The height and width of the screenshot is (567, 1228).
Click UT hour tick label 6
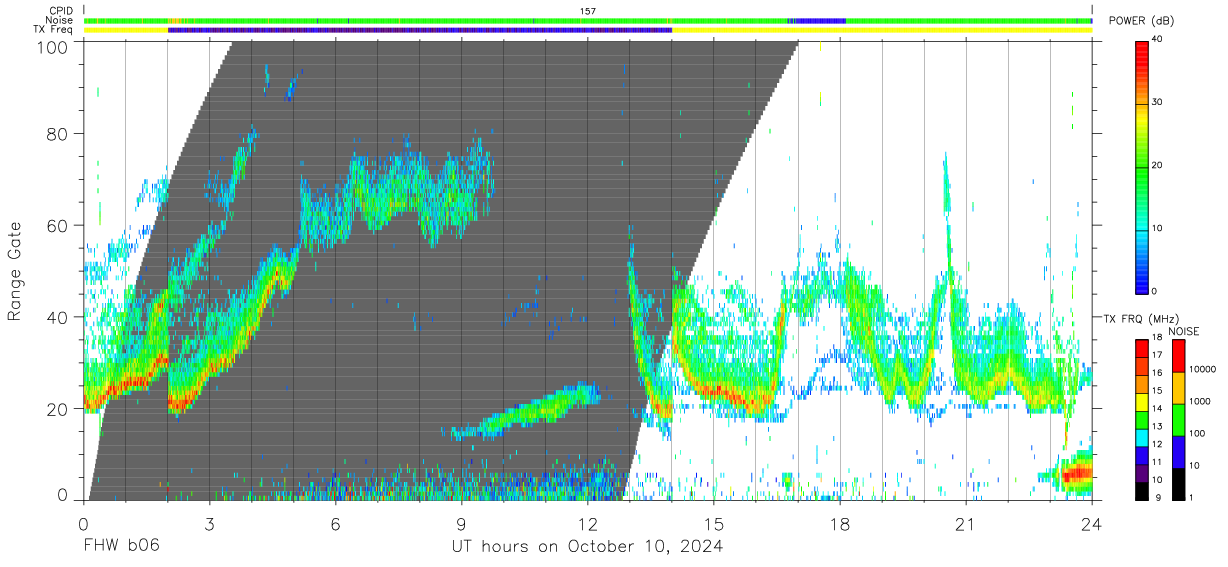coord(335,524)
